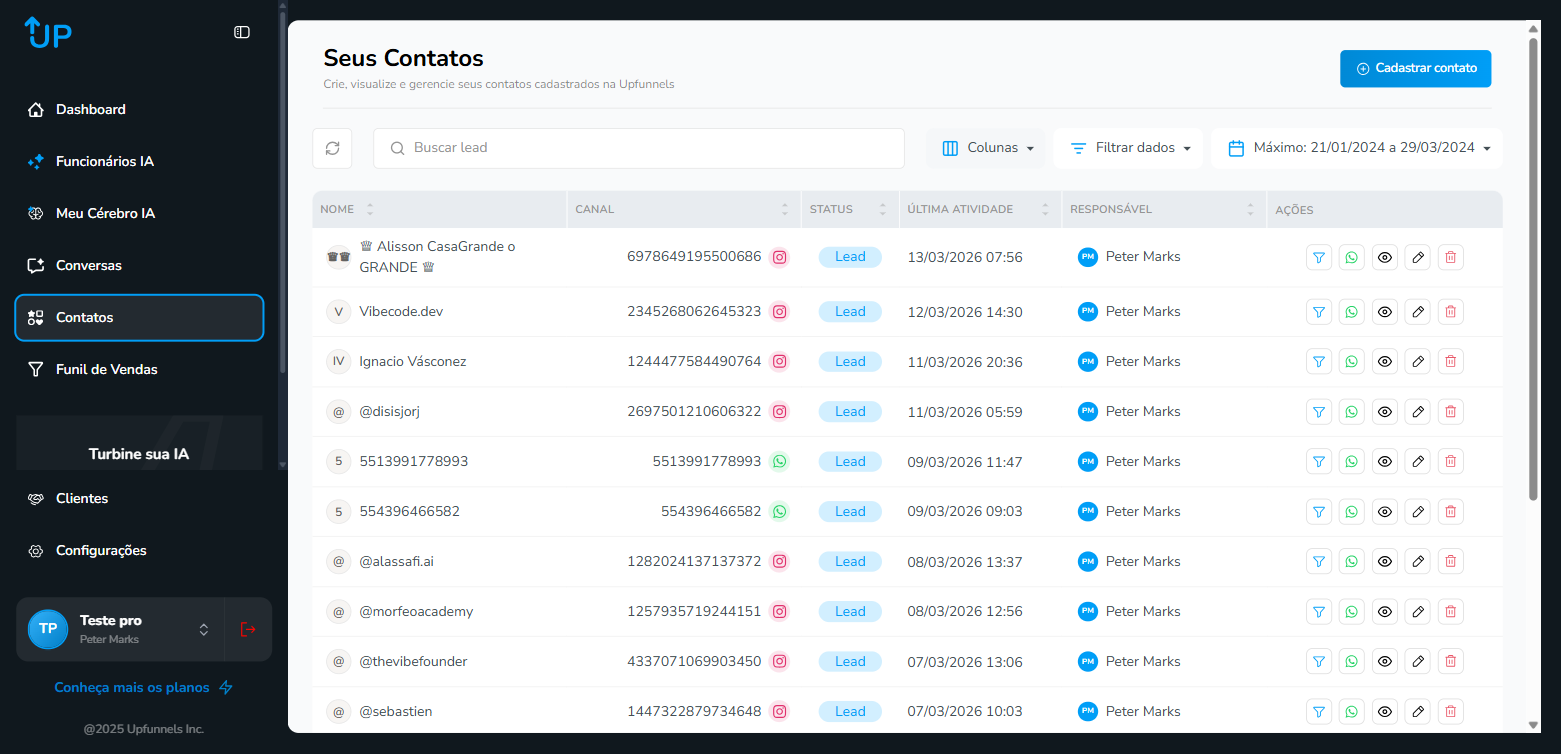1561x754 pixels.
Task: View details of Alisson CasaGrande
Action: click(x=1384, y=257)
